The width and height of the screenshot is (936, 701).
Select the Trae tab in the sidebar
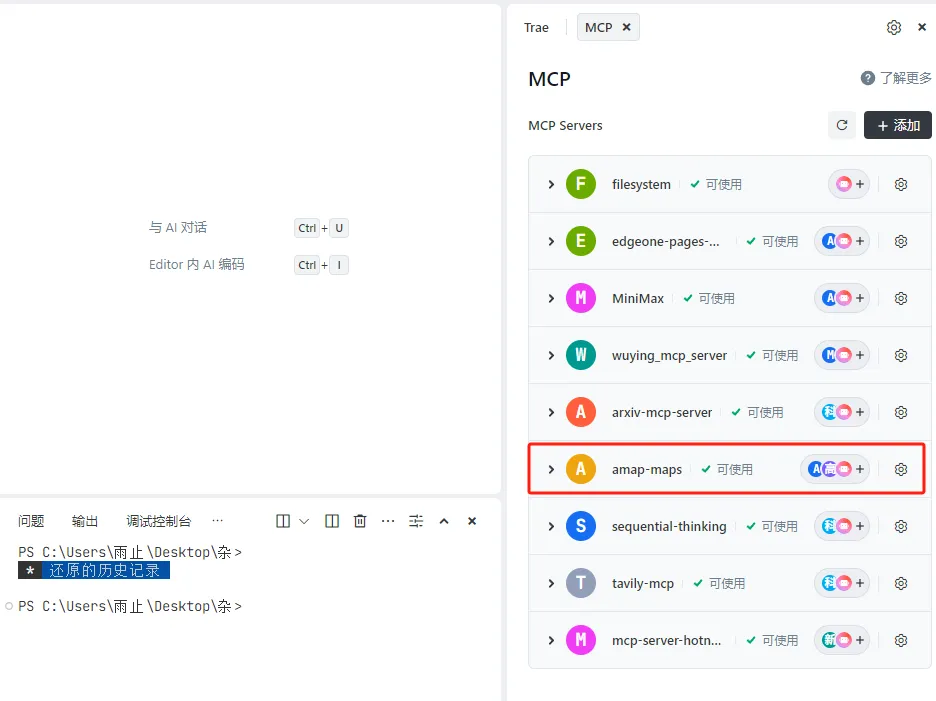coord(536,27)
